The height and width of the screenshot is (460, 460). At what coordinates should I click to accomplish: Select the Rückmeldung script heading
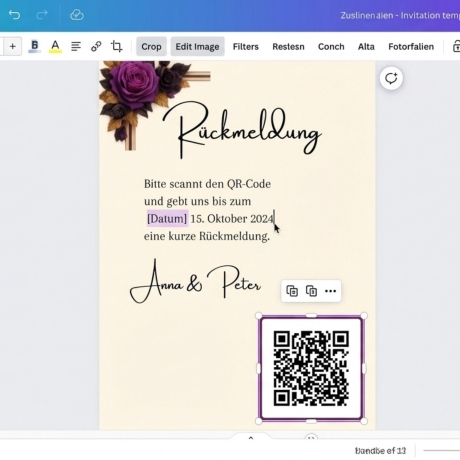[x=242, y=130]
